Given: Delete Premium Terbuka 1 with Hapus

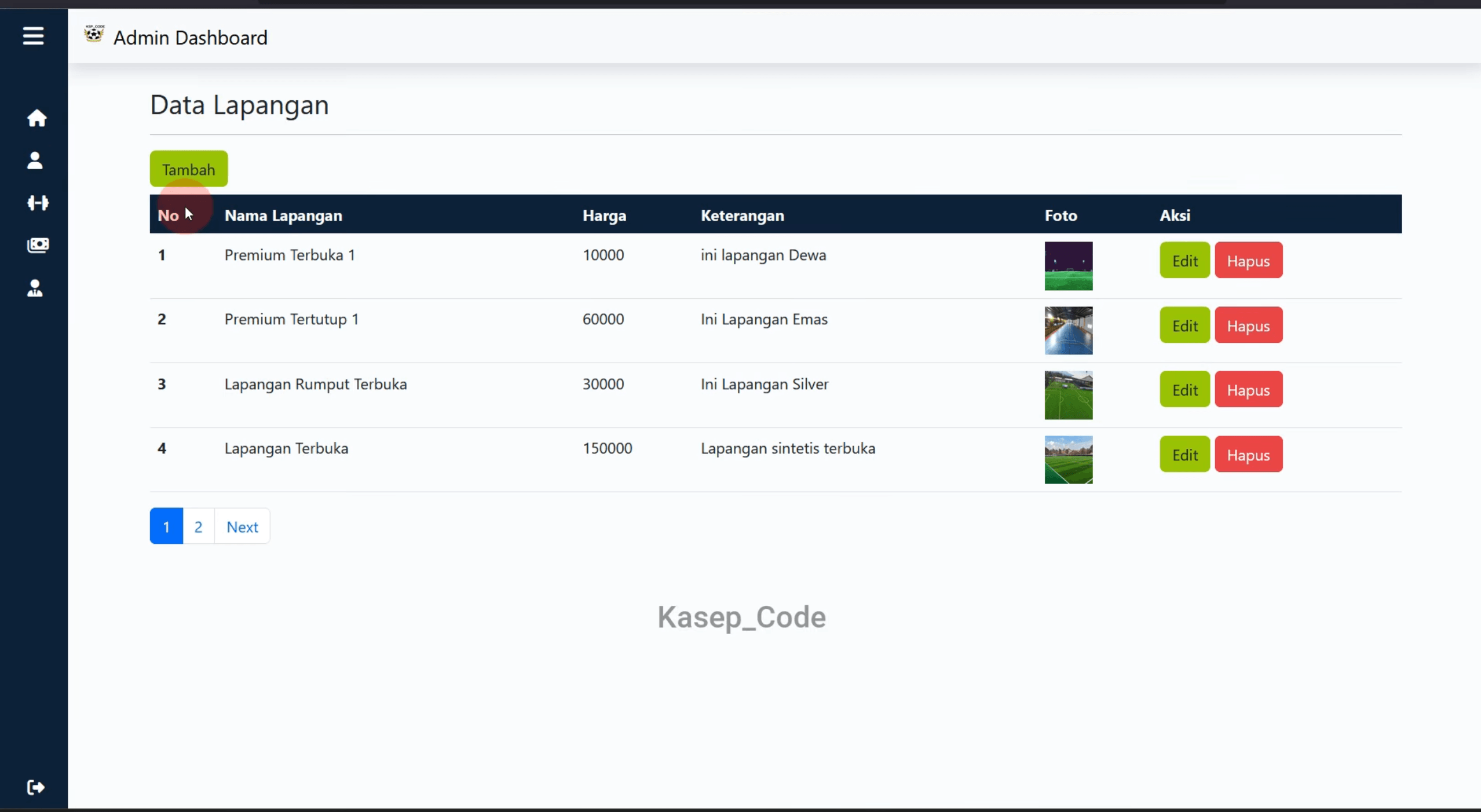Looking at the screenshot, I should coord(1248,261).
